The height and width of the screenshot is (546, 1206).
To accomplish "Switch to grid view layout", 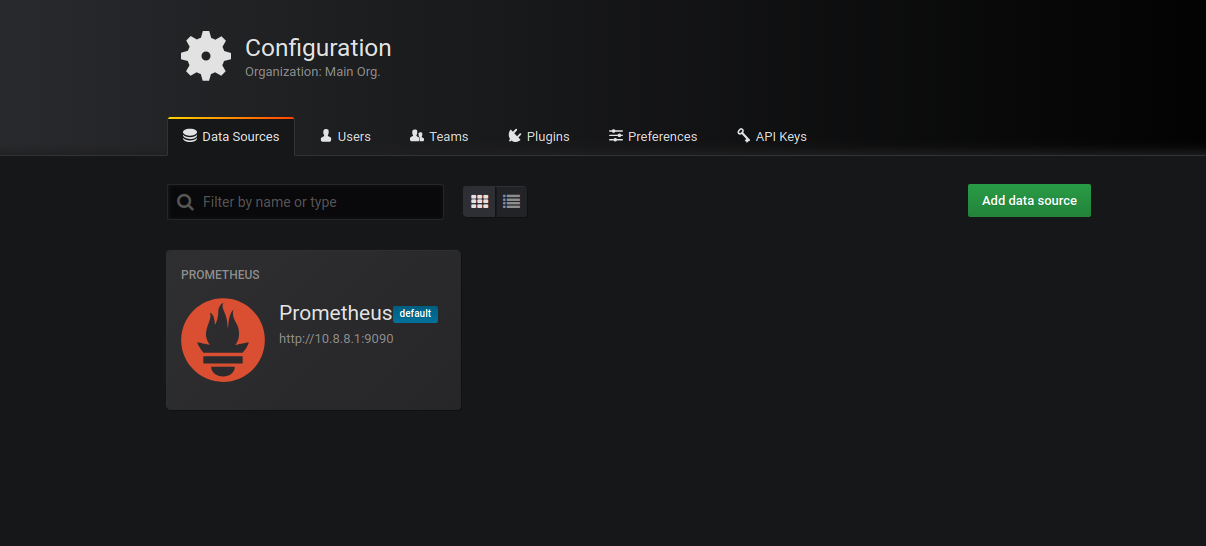I will coord(479,201).
